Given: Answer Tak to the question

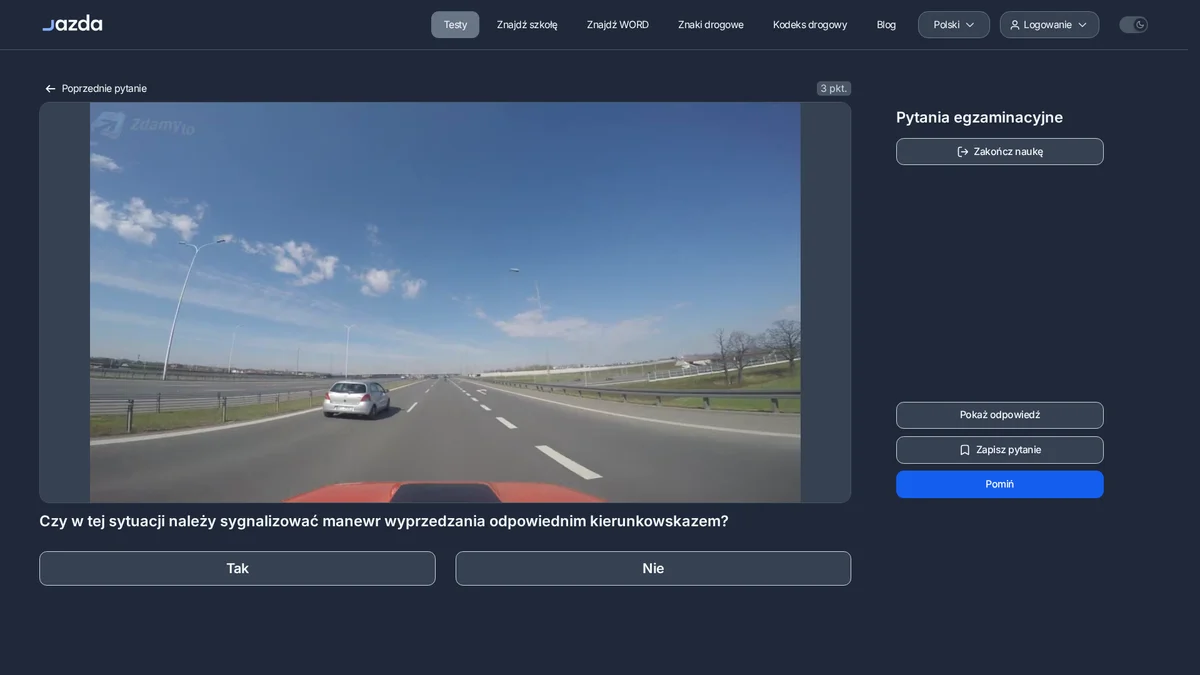Looking at the screenshot, I should pyautogui.click(x=237, y=569).
